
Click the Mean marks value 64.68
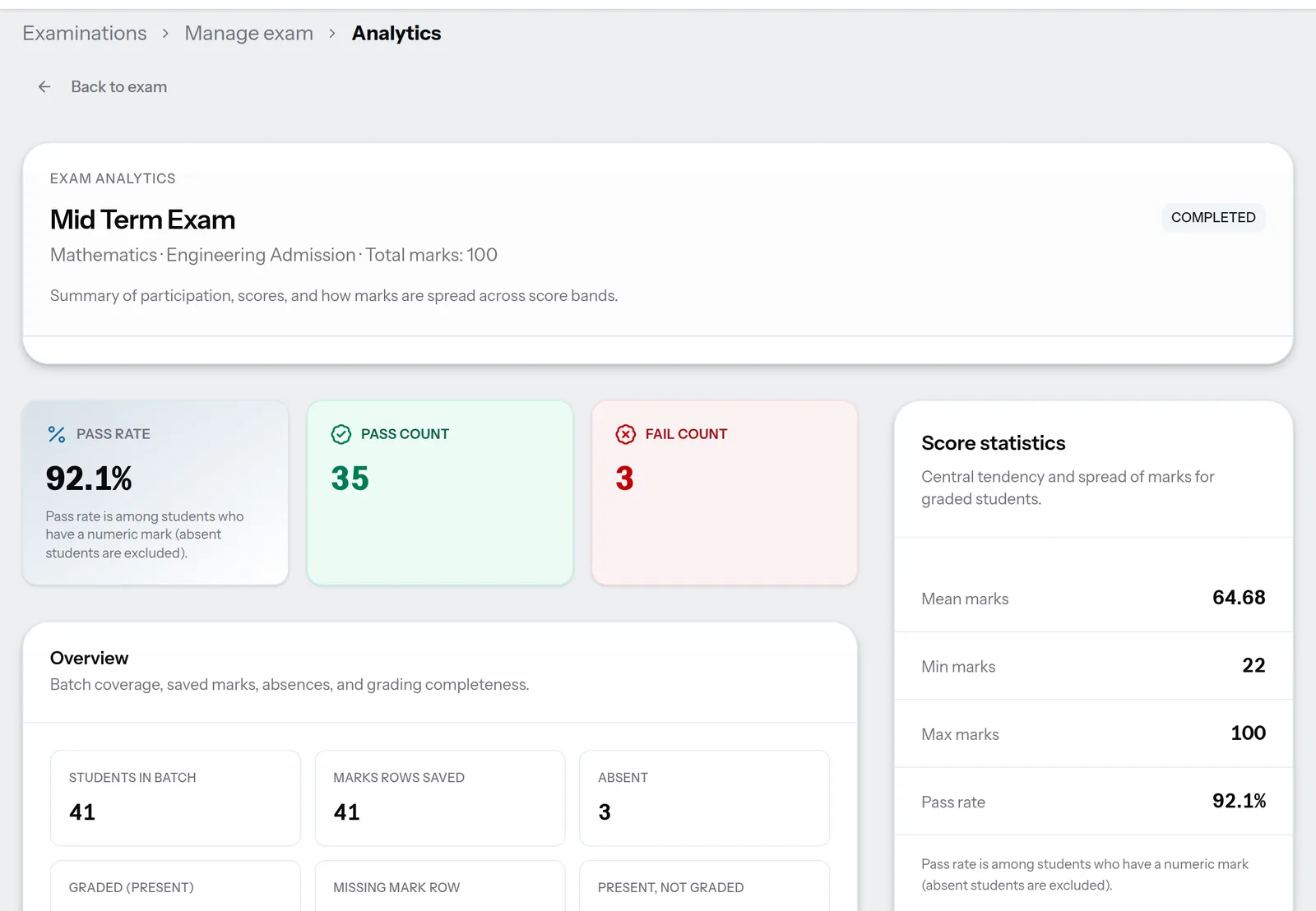1239,598
